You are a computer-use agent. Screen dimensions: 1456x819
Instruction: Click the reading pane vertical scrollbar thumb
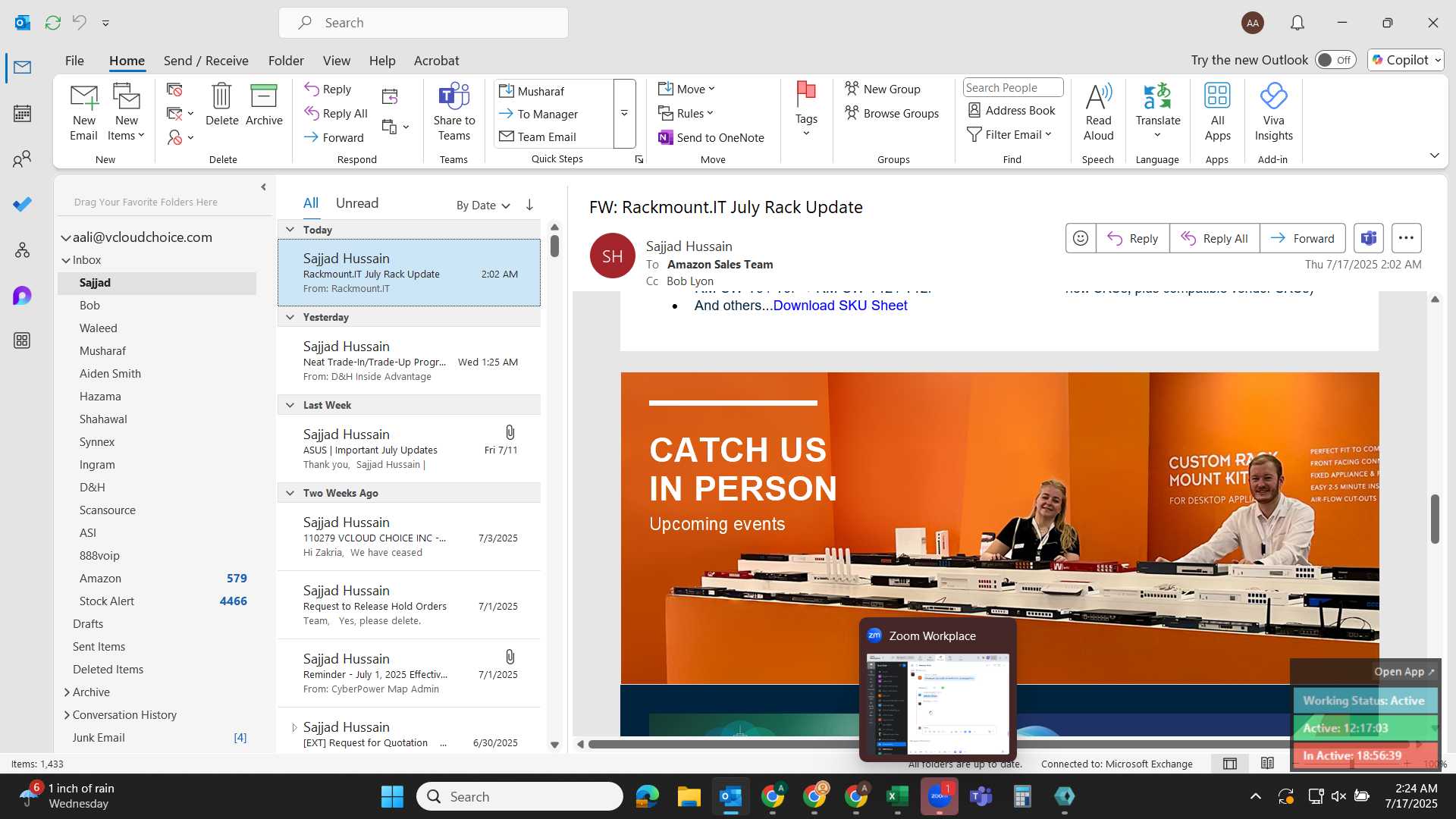coord(1435,519)
